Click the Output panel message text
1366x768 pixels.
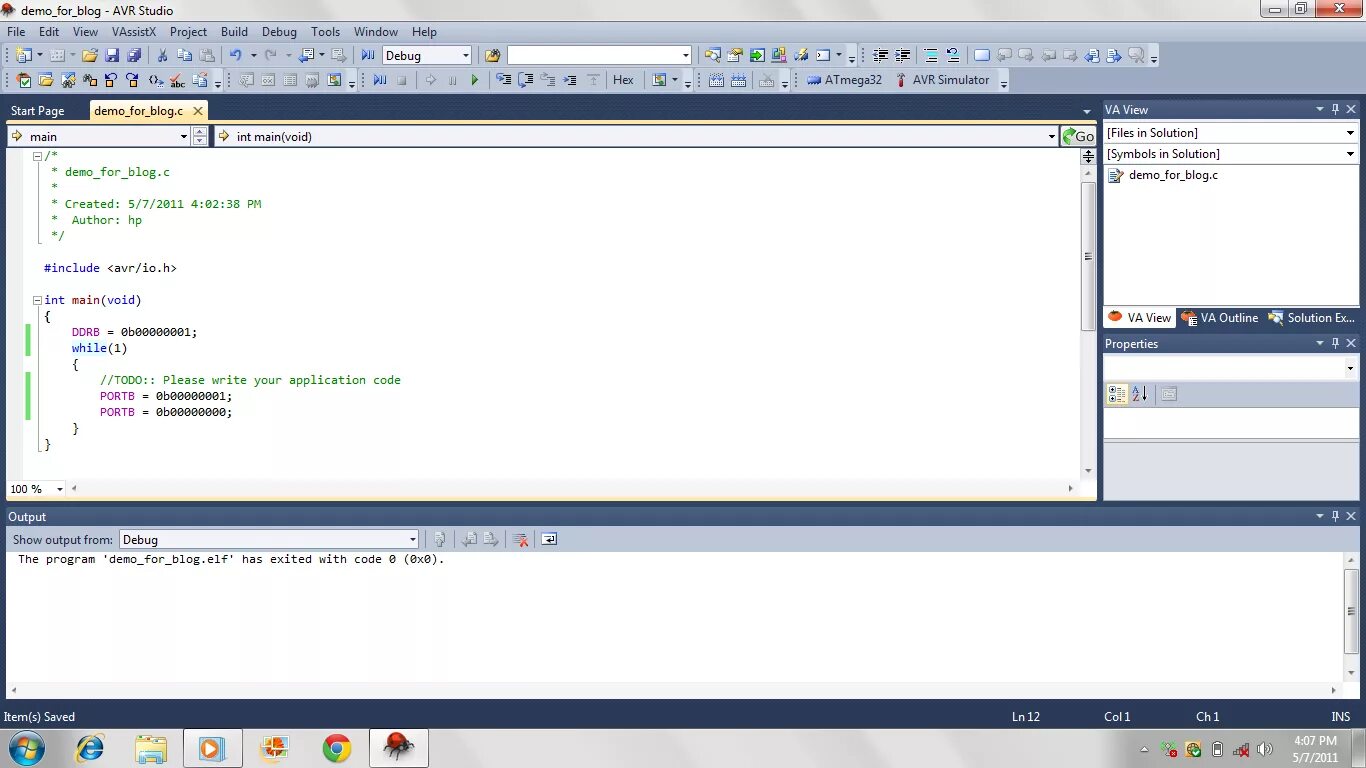pos(231,559)
